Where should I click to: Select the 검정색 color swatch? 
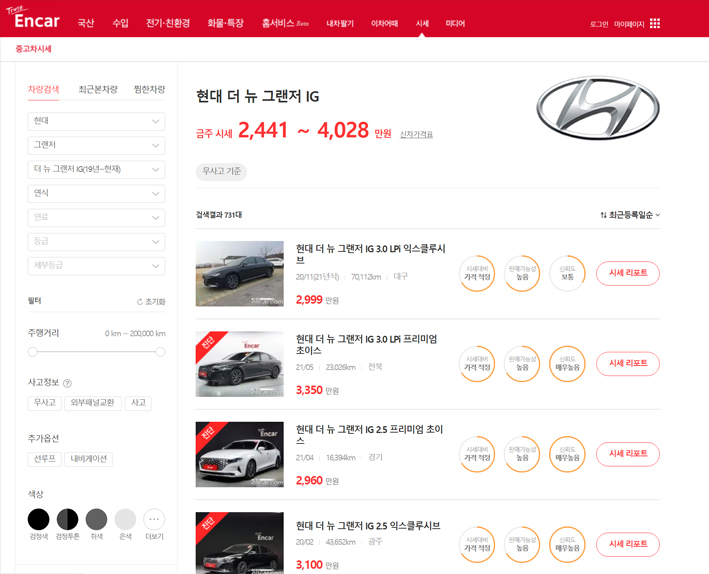point(38,519)
